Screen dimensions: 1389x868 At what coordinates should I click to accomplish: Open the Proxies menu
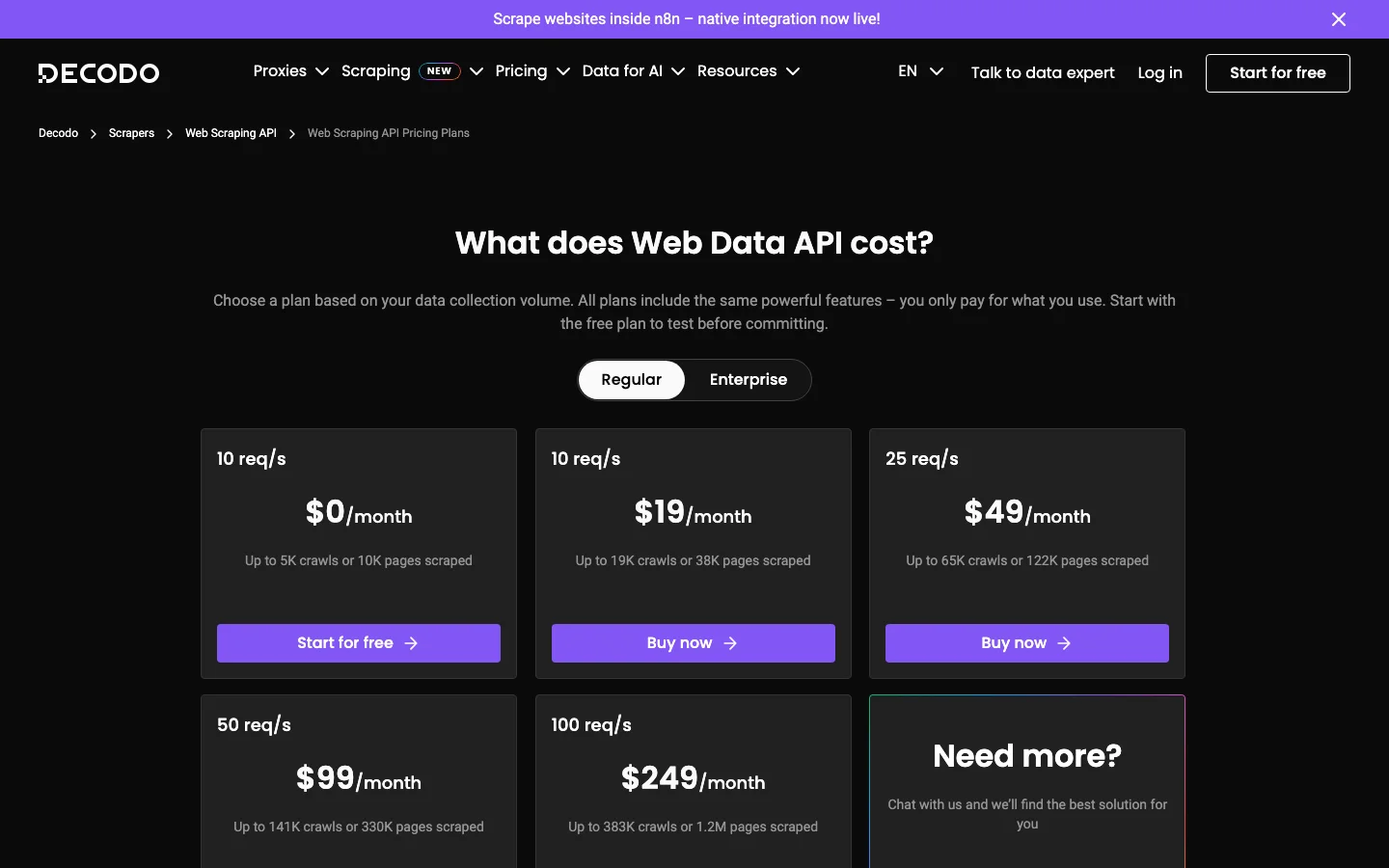tap(280, 71)
